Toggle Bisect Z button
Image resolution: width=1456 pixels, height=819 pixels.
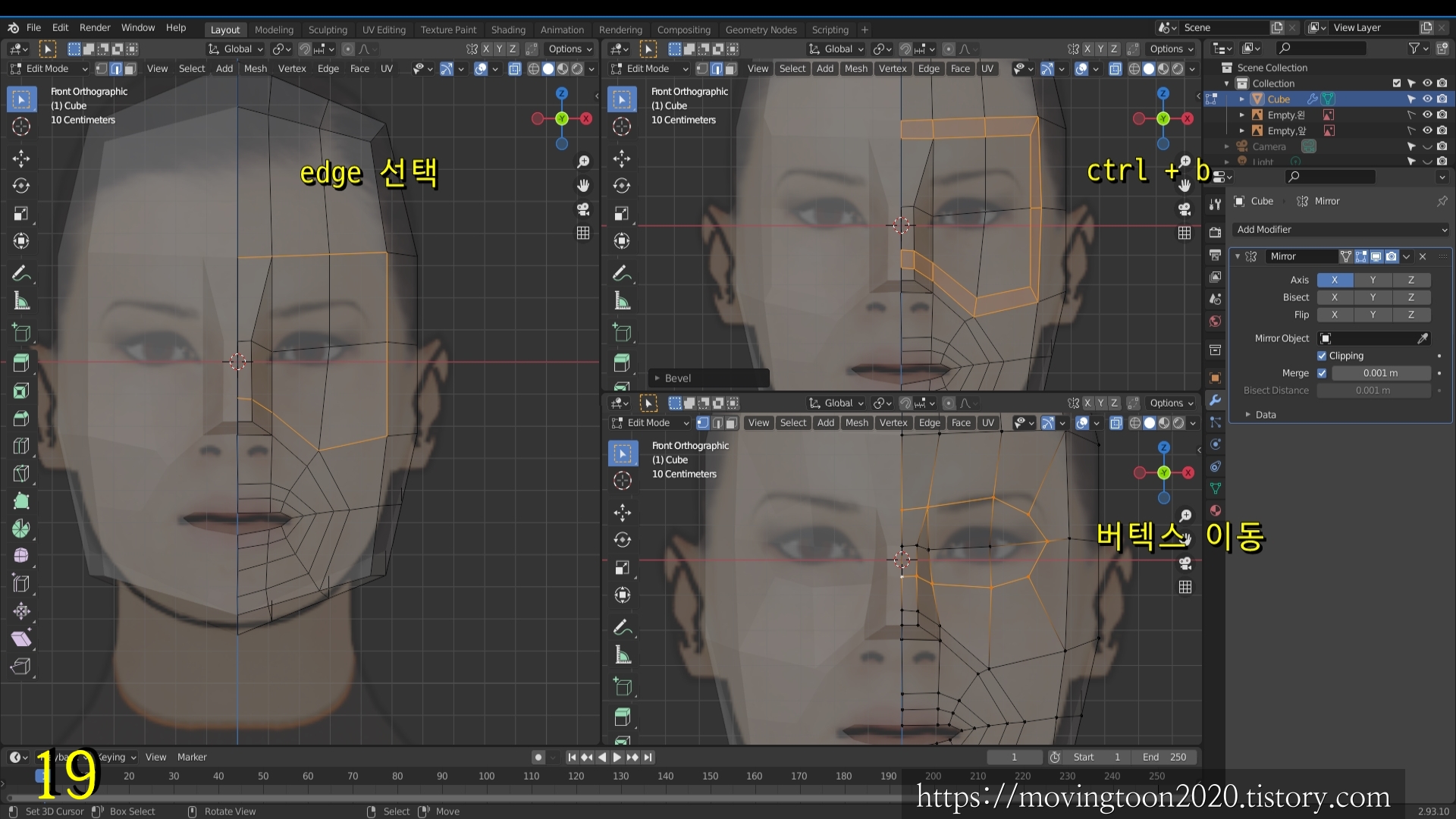click(1411, 297)
